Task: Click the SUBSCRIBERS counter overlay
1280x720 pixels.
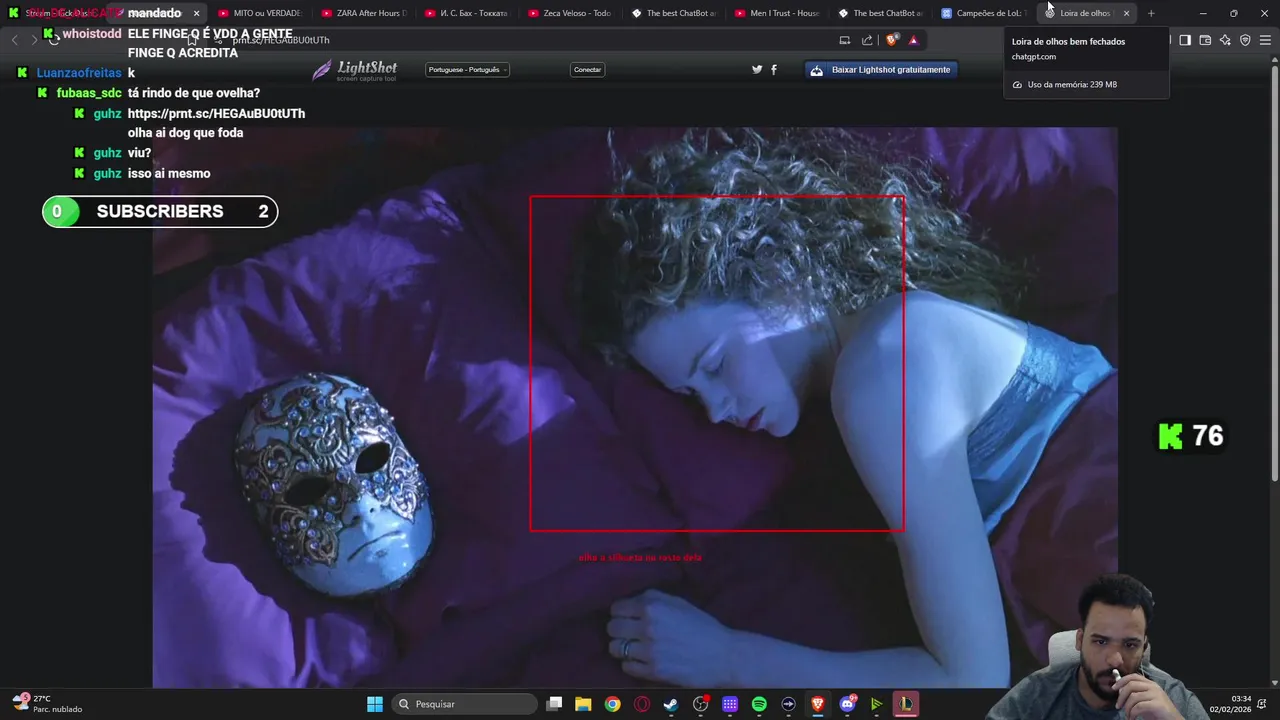Action: (160, 211)
